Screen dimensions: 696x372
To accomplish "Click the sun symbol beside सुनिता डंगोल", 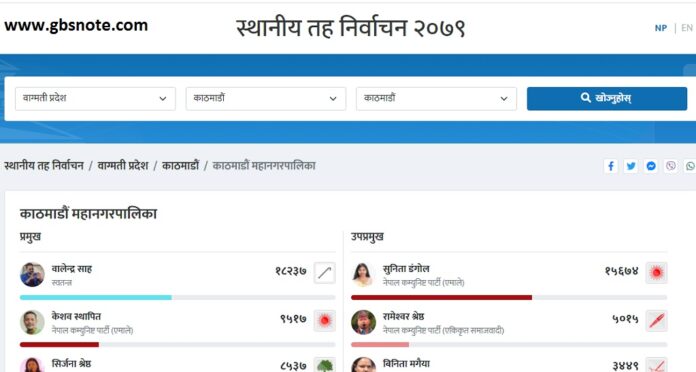I will pyautogui.click(x=656, y=273).
